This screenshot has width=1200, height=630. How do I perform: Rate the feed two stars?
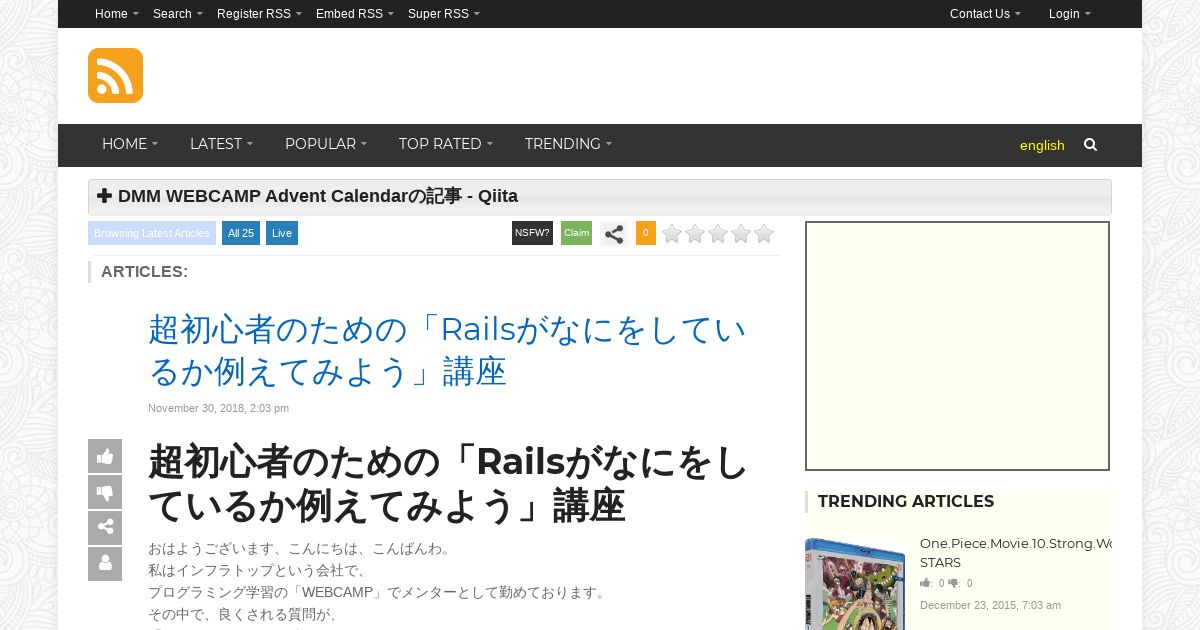[695, 234]
